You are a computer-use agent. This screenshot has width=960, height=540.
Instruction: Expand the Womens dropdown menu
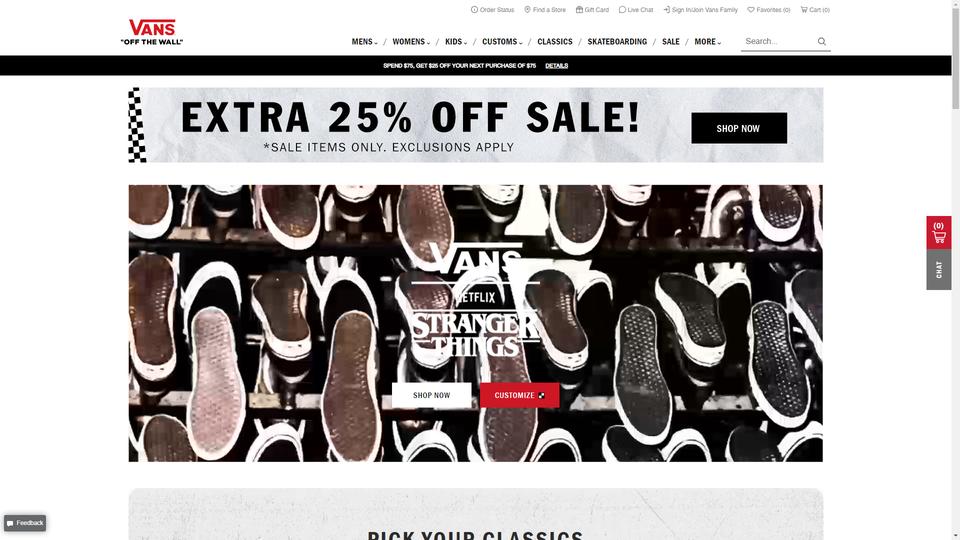tap(411, 42)
